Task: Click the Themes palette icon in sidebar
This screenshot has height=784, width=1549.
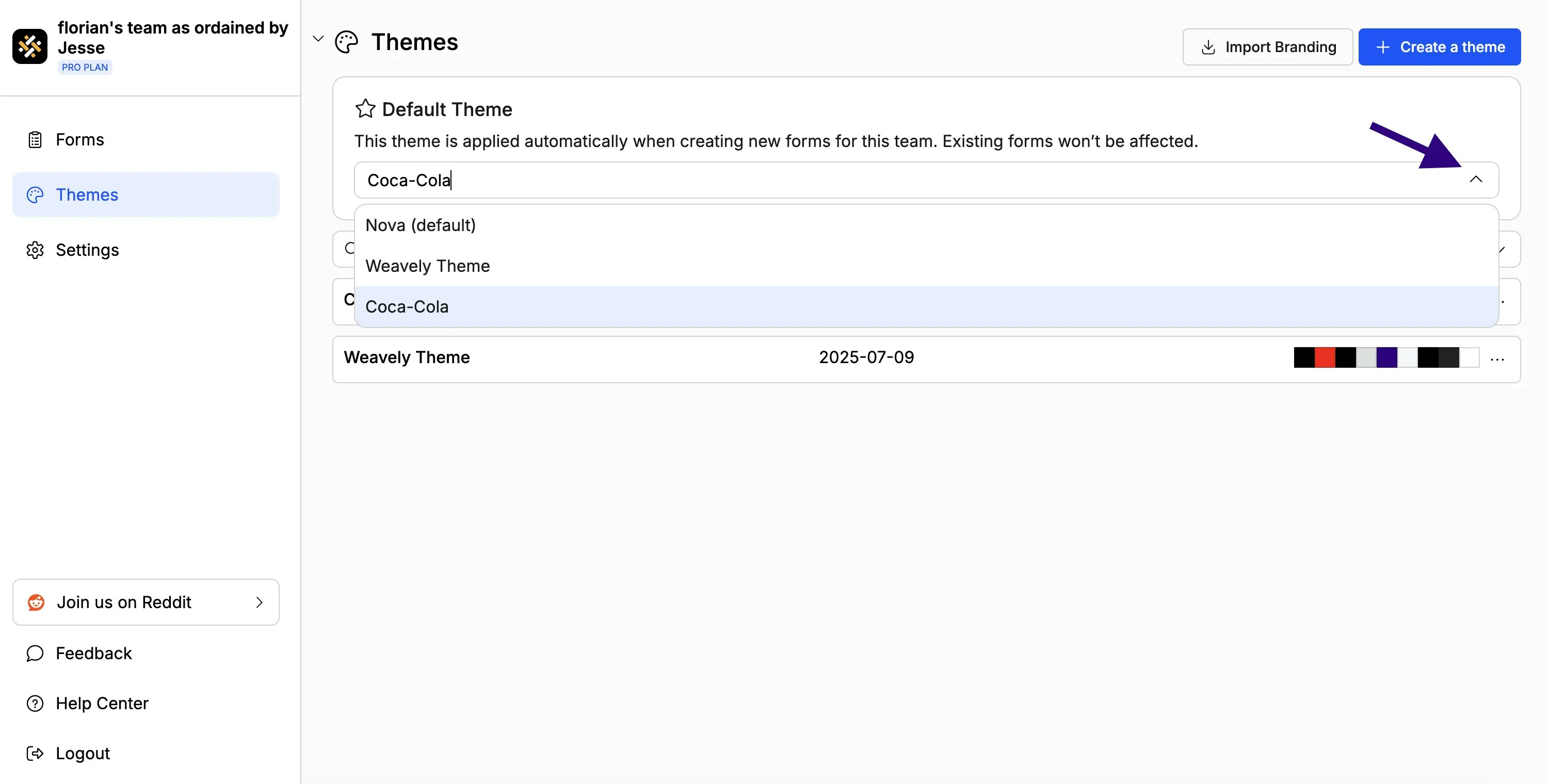Action: (x=34, y=195)
